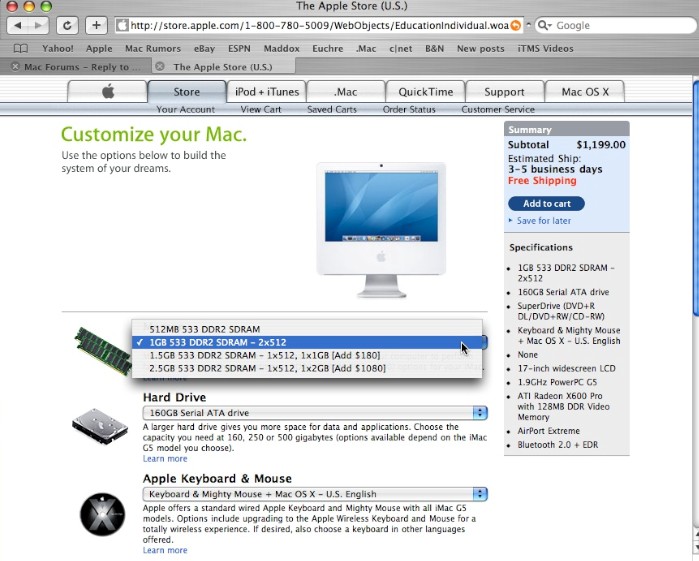Close the Mac Forums tab
Image resolution: width=699 pixels, height=561 pixels.
pyautogui.click(x=16, y=66)
